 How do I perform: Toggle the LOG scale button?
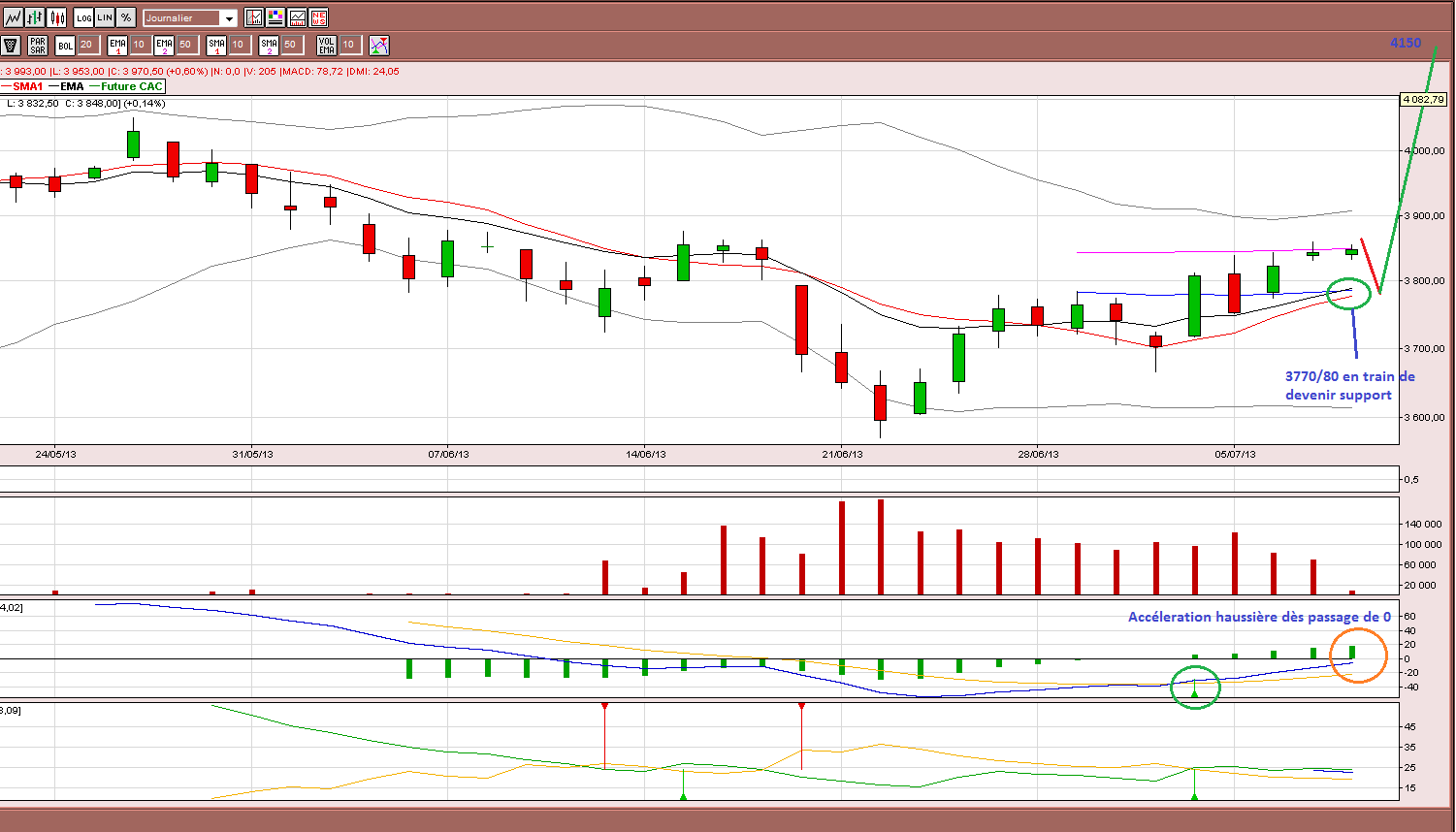(x=83, y=17)
